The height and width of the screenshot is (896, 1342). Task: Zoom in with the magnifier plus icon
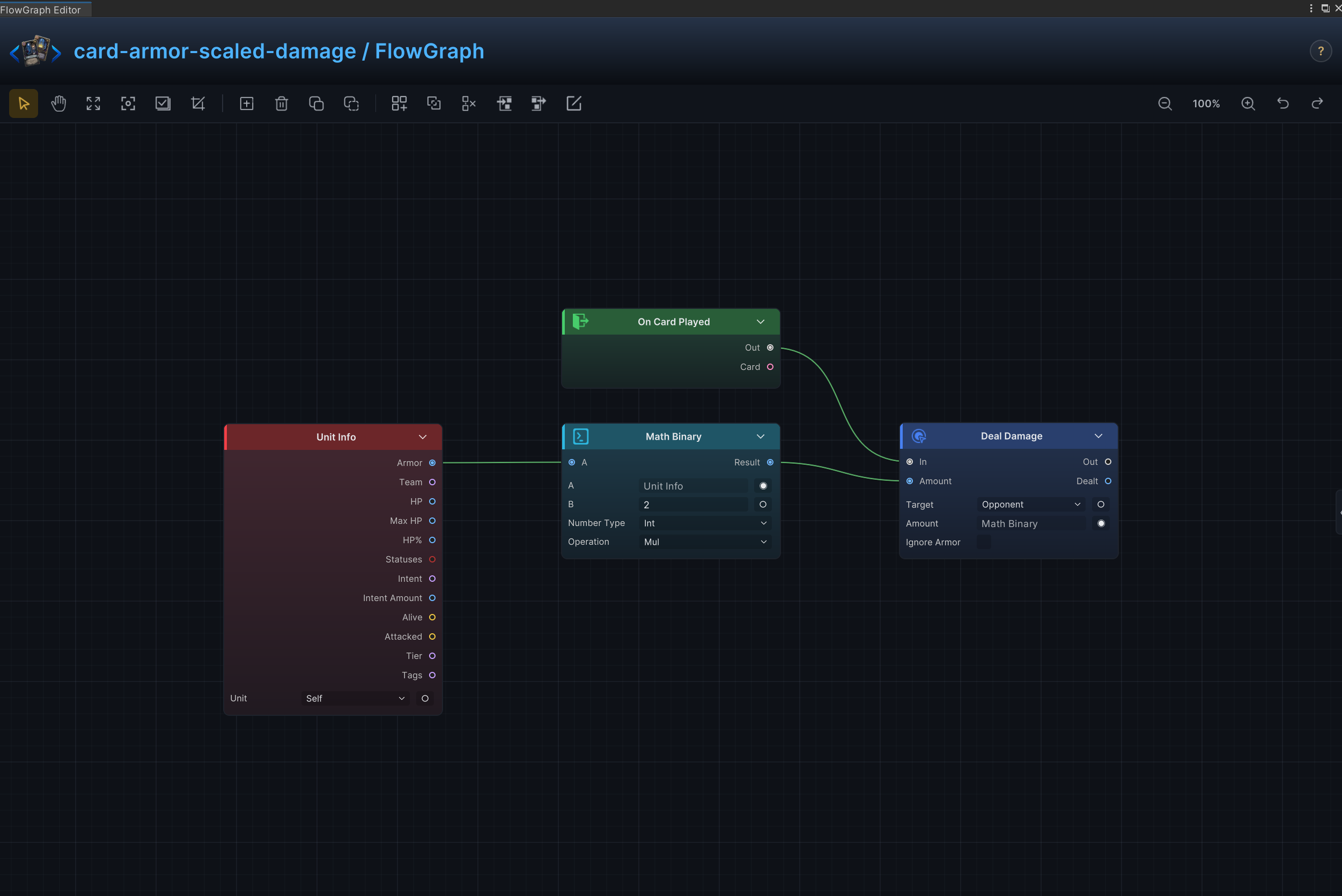tap(1248, 103)
